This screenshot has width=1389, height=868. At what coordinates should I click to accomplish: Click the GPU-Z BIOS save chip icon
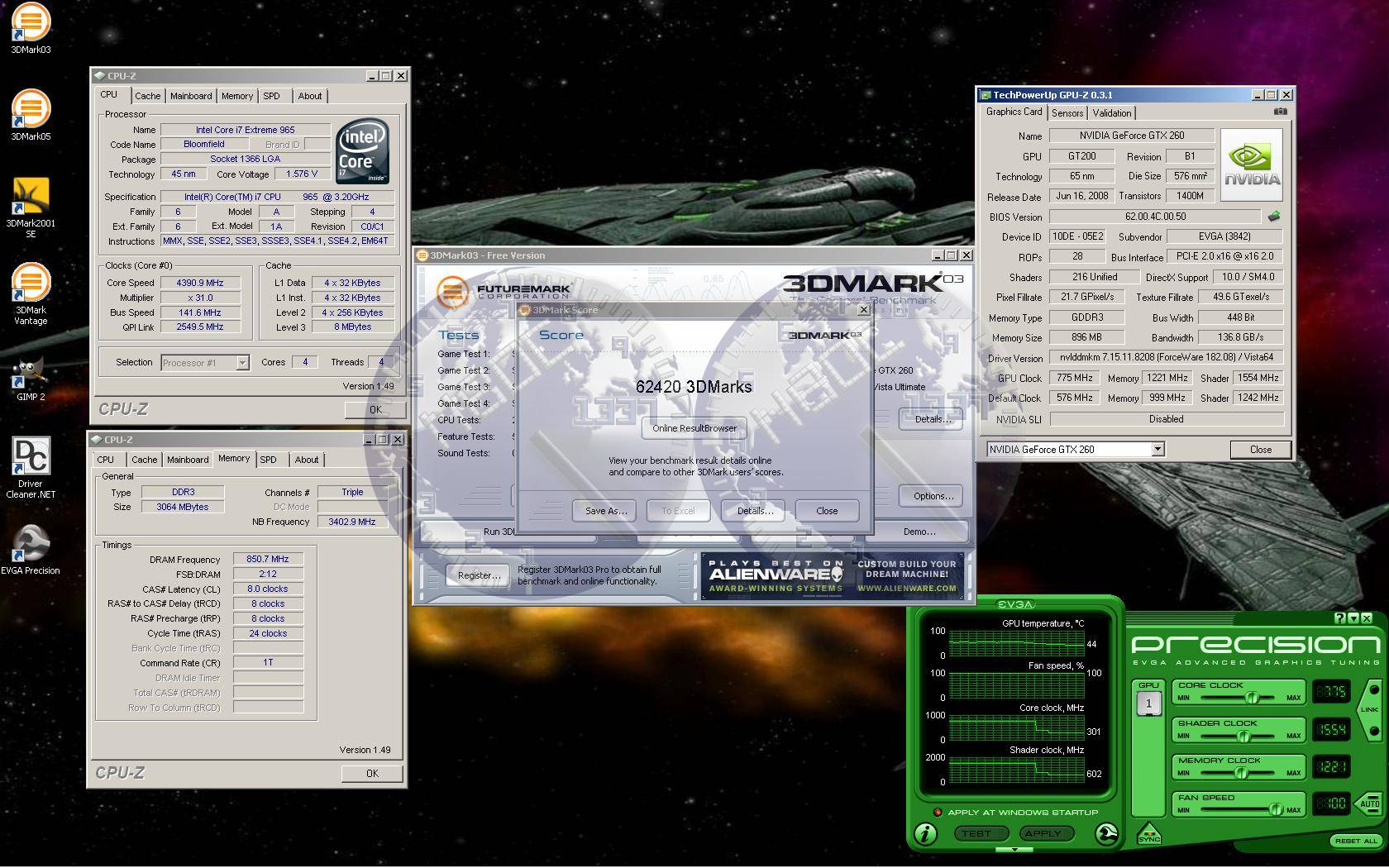coord(1274,217)
